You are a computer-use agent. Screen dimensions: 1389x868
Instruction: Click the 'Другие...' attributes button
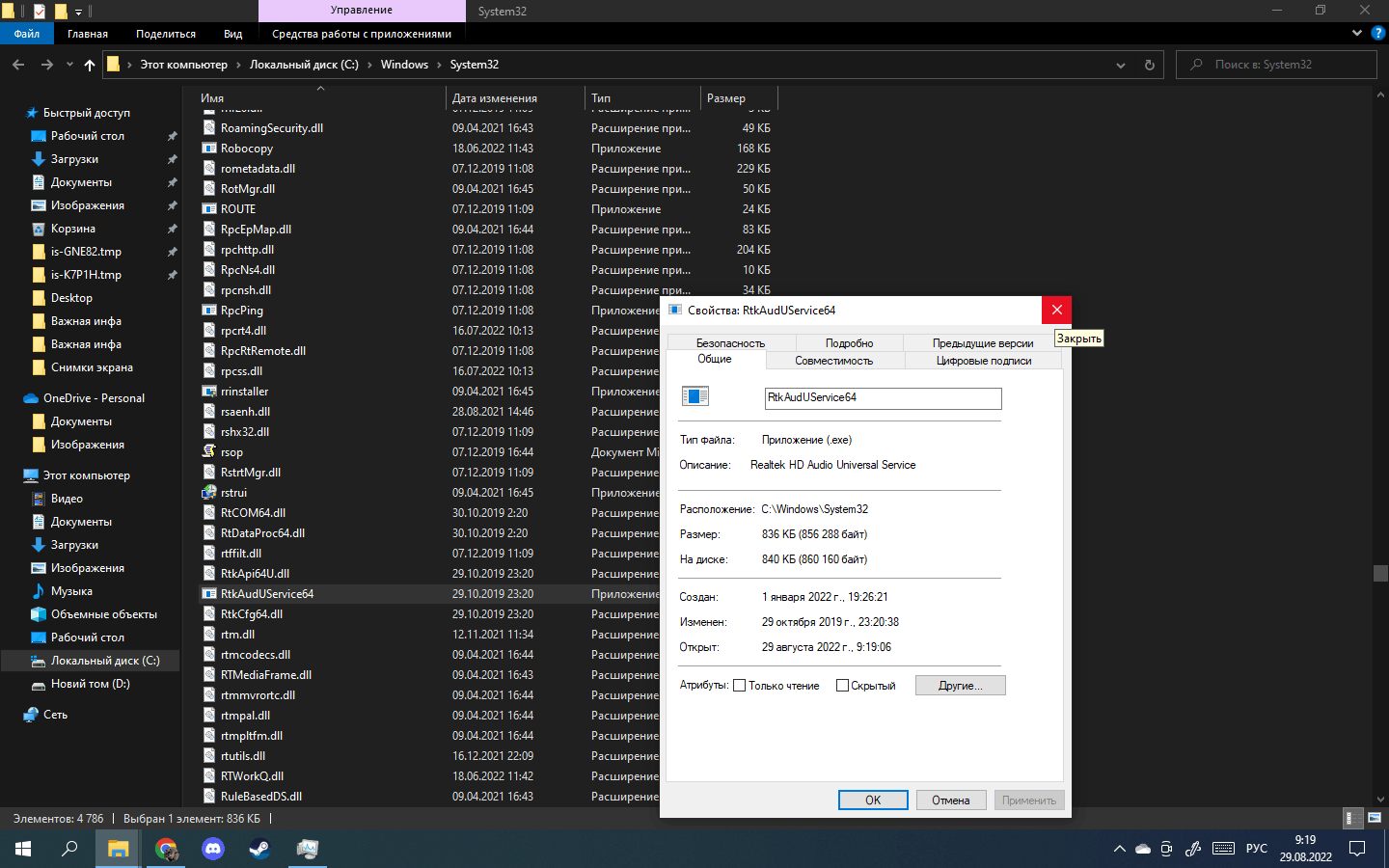pos(961,686)
